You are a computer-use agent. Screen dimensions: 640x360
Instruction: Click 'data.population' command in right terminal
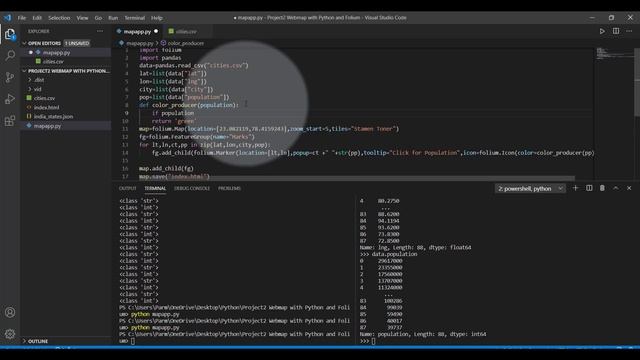pyautogui.click(x=394, y=254)
